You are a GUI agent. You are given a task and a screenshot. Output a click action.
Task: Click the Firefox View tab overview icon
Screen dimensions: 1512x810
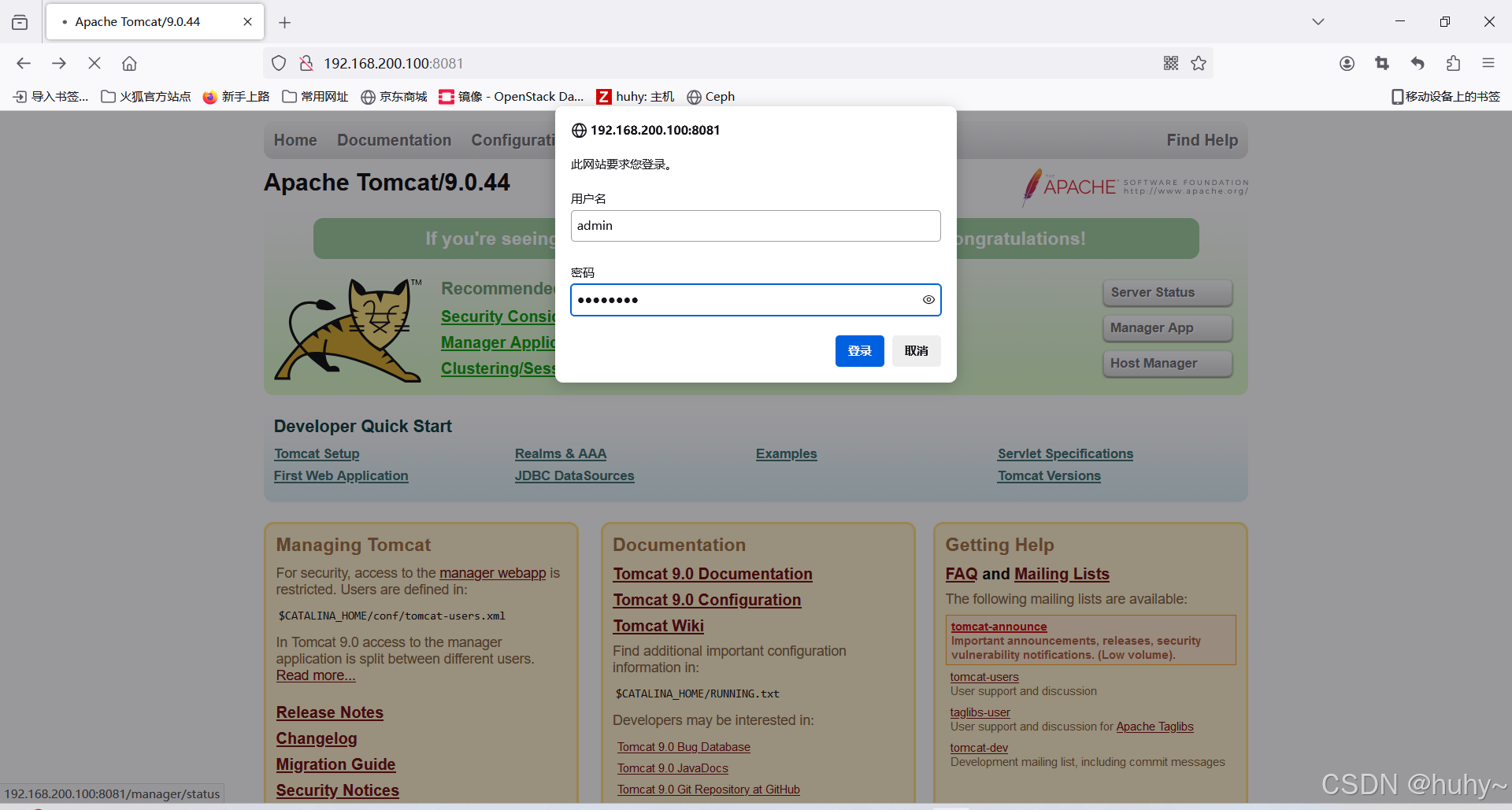coord(20,22)
